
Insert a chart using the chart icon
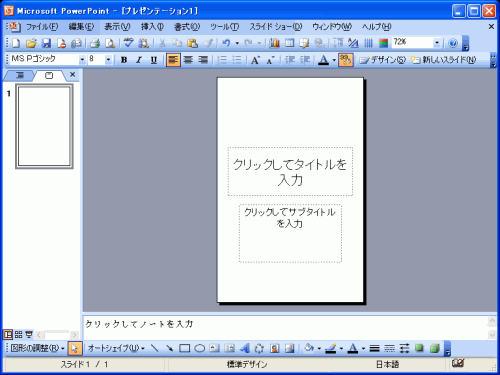[x=275, y=43]
